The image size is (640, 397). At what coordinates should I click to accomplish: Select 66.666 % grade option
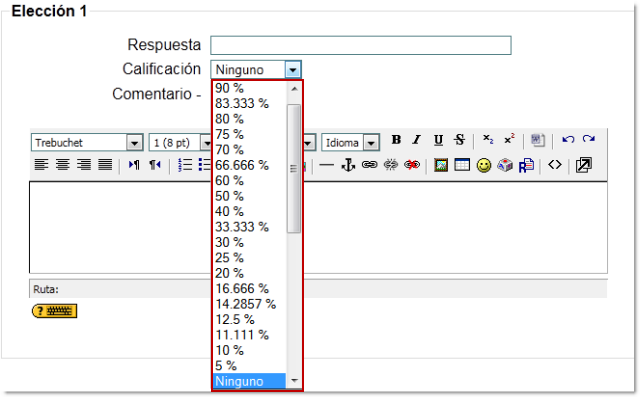pos(249,165)
